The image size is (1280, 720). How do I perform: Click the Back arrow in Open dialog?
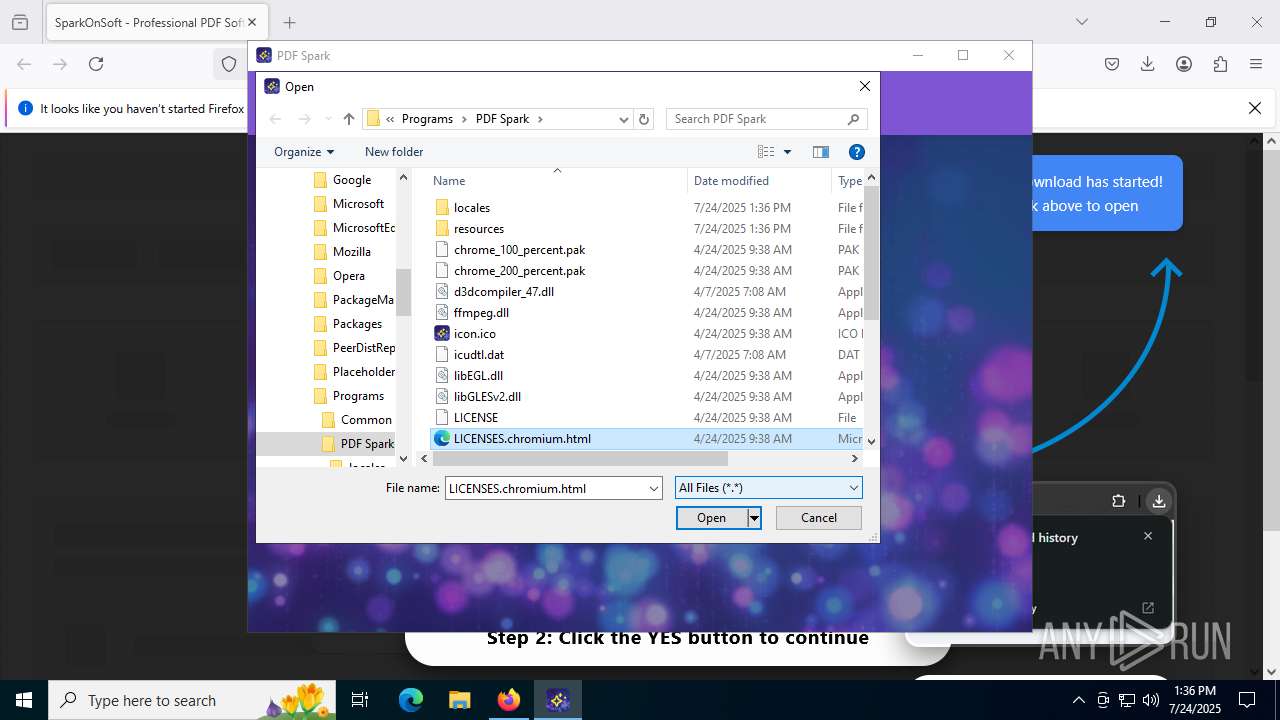[276, 119]
